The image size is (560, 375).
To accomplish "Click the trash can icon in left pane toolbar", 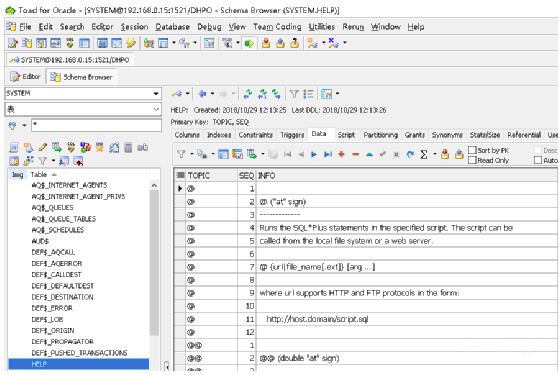I will click(x=128, y=147).
